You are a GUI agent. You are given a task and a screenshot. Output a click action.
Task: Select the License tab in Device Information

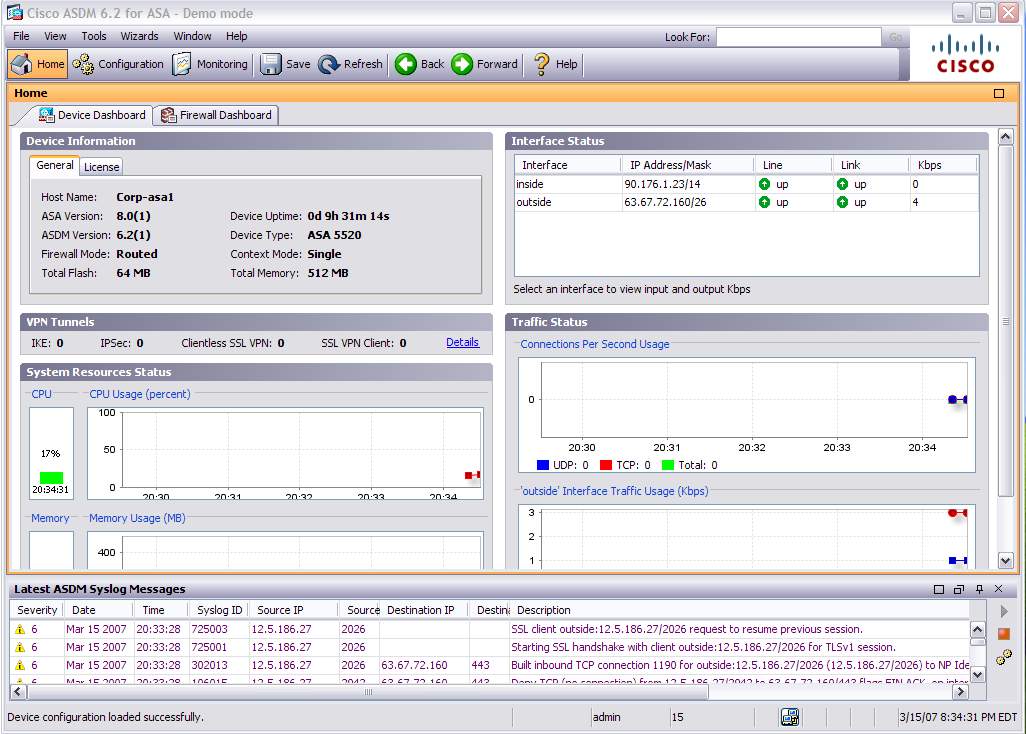[101, 167]
